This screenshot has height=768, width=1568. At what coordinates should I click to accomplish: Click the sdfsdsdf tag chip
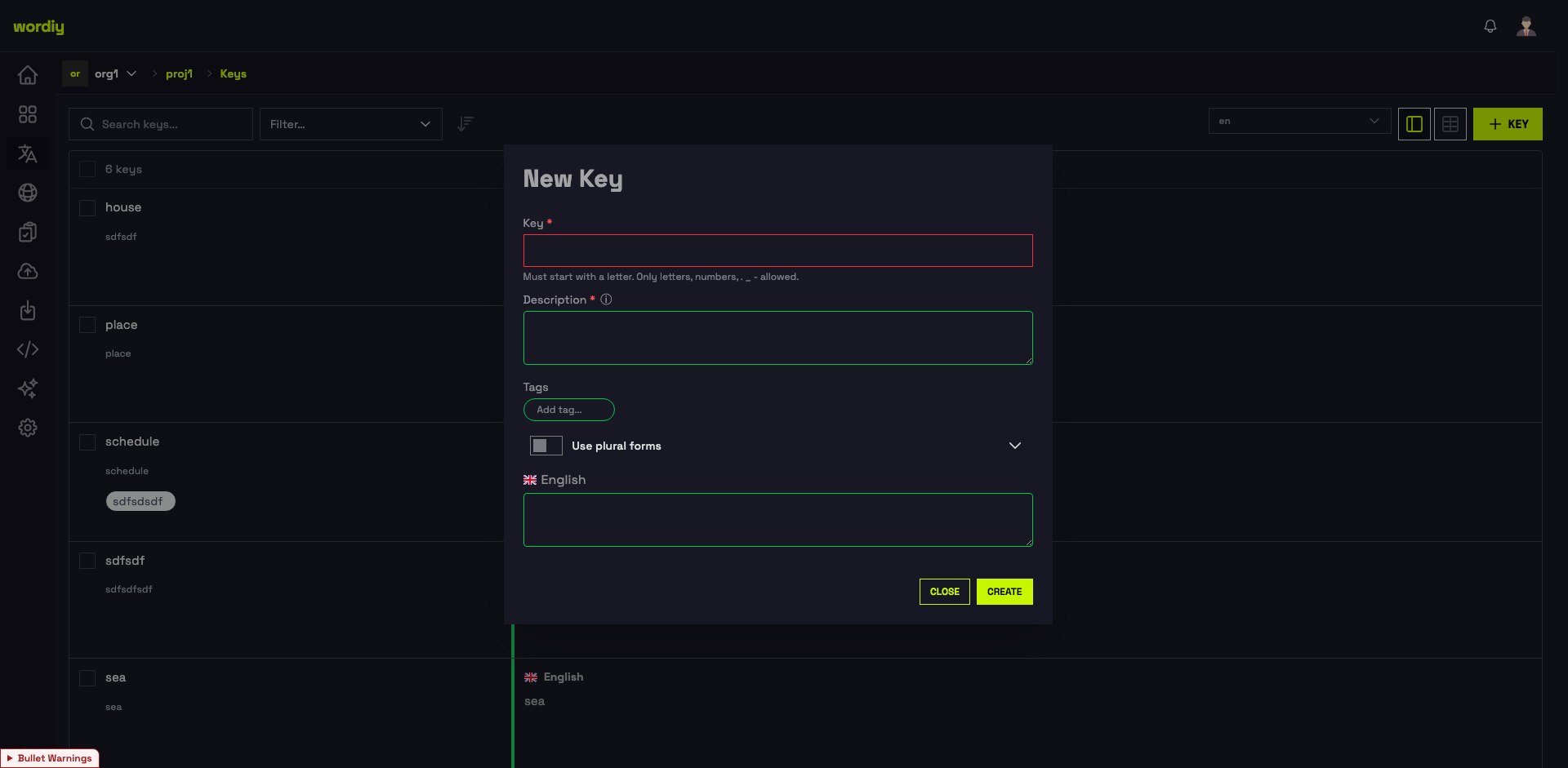click(x=140, y=501)
